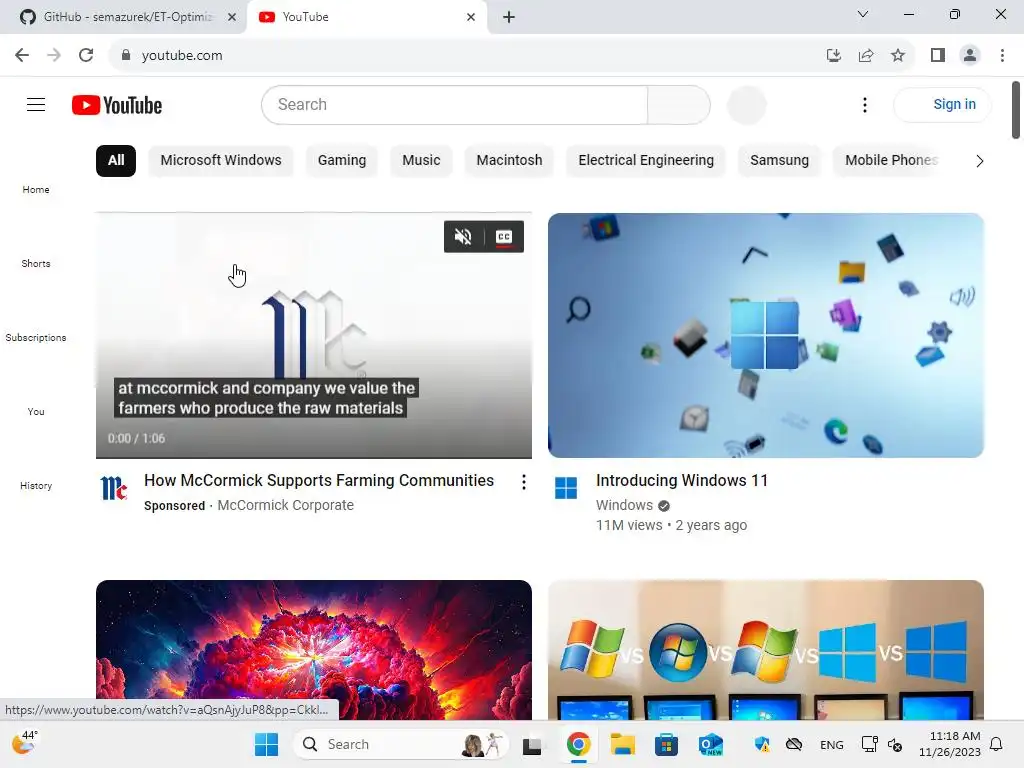Open the YouTube hamburger guide menu
Image resolution: width=1024 pixels, height=768 pixels.
point(36,104)
